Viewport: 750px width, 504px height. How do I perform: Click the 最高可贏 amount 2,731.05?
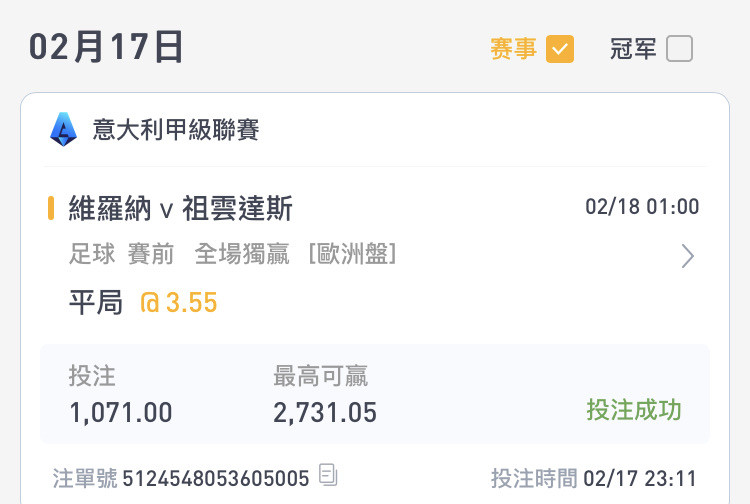coord(325,412)
